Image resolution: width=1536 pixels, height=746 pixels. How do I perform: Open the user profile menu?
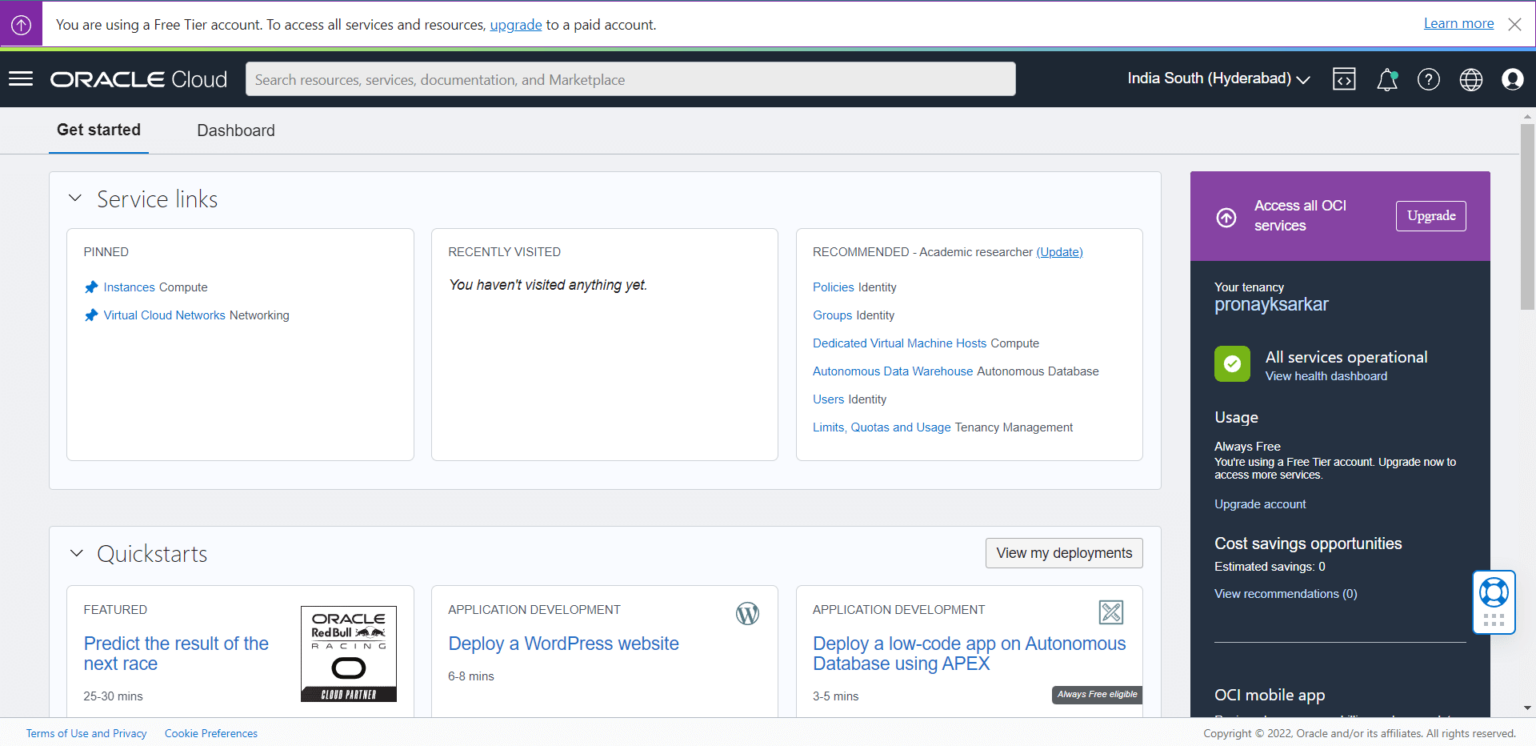(x=1512, y=79)
